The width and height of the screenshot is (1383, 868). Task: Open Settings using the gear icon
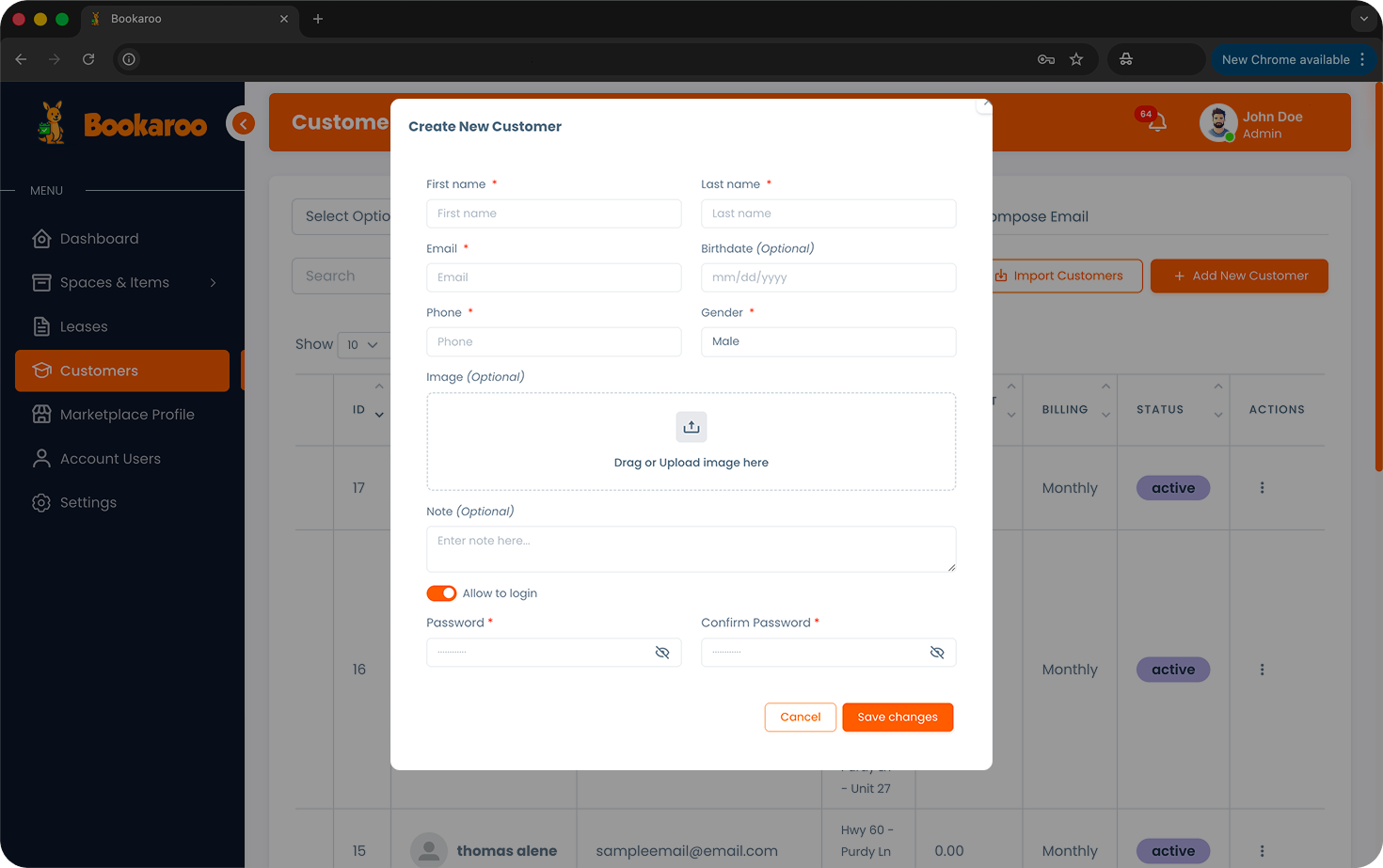click(41, 502)
